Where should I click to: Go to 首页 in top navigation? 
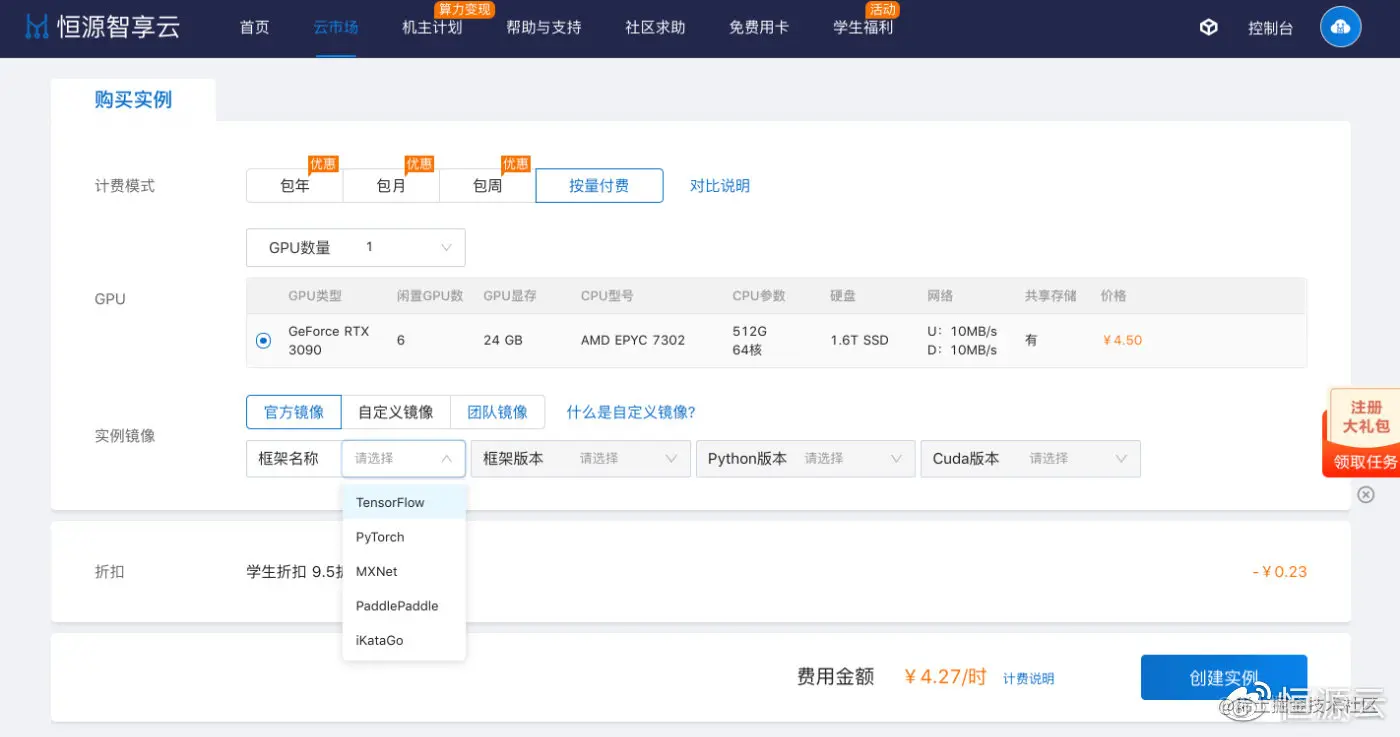[x=255, y=28]
